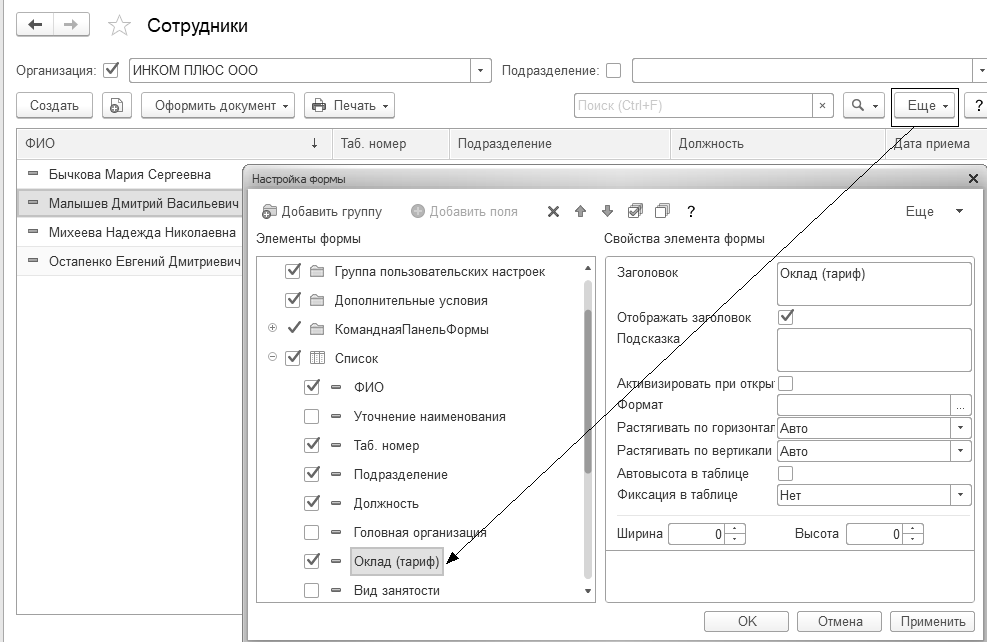The width and height of the screenshot is (987, 642).
Task: Expand the КоманднаяПанельФормы tree node
Action: click(x=273, y=327)
